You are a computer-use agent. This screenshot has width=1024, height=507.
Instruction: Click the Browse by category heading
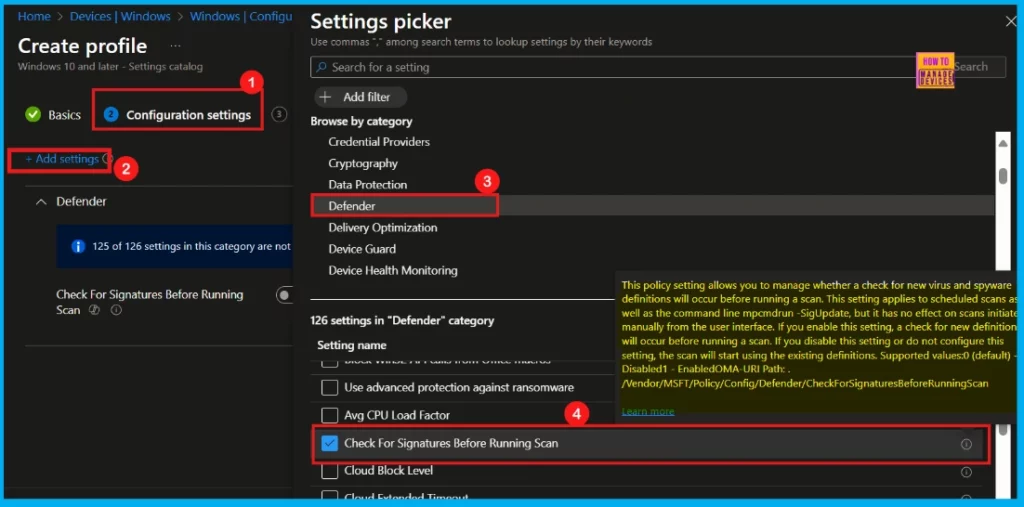tap(361, 122)
